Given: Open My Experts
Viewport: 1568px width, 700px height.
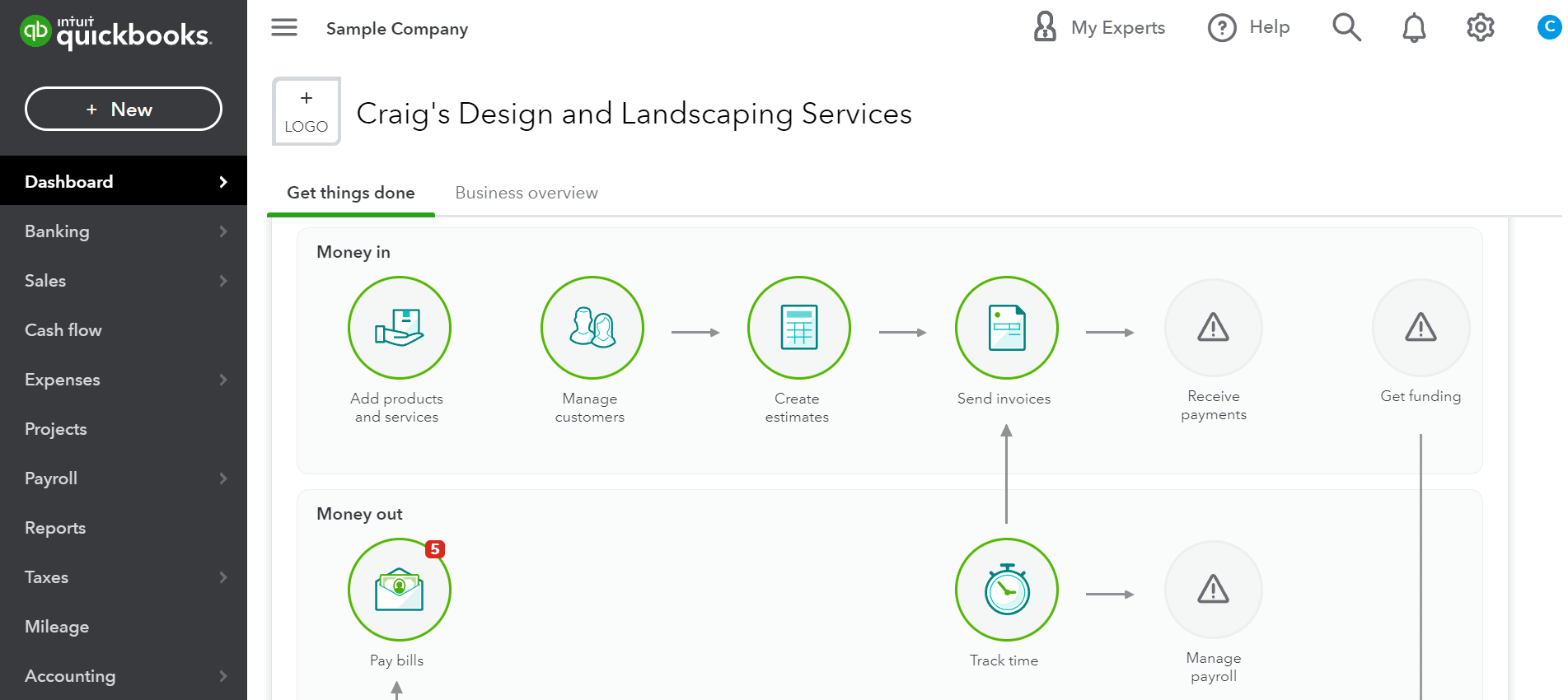Looking at the screenshot, I should pyautogui.click(x=1099, y=27).
